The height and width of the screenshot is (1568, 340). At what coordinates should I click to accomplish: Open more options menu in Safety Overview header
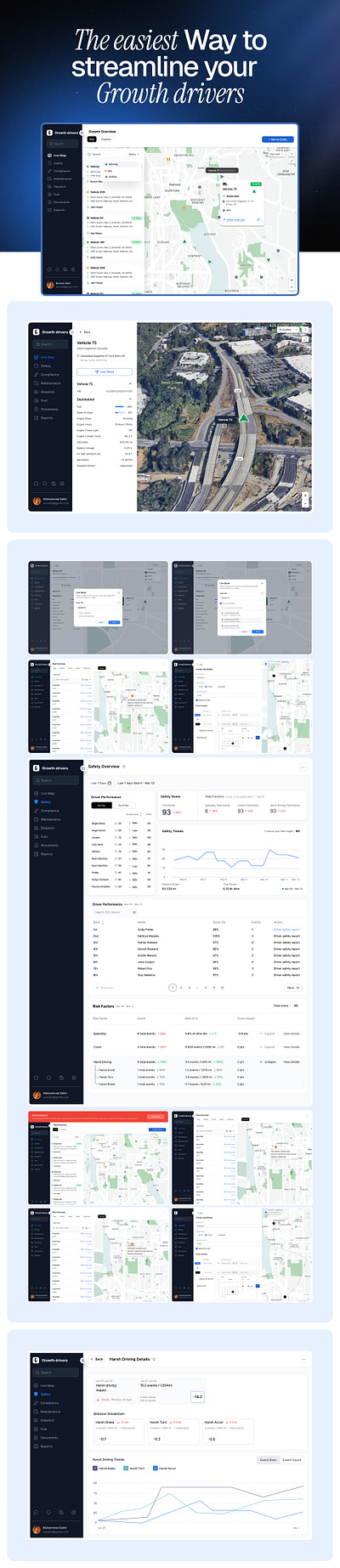pos(303,767)
